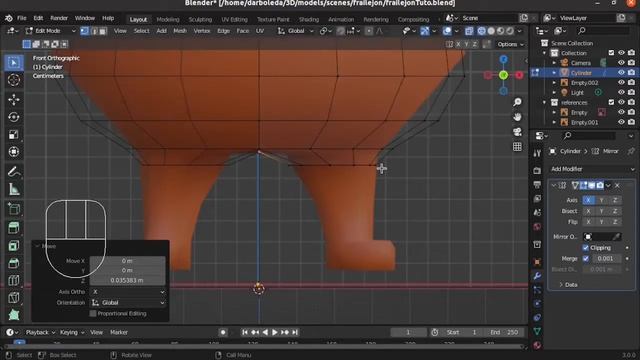Toggle the Clipping checkbox
The height and width of the screenshot is (360, 640).
tap(586, 248)
